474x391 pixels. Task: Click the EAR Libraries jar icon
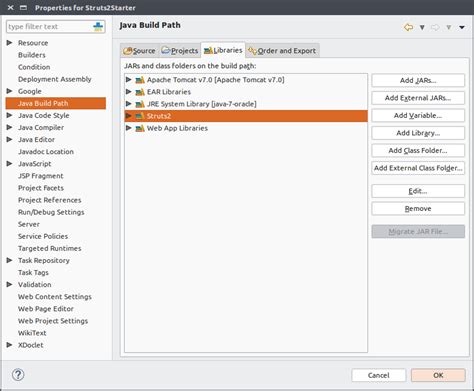[x=140, y=92]
